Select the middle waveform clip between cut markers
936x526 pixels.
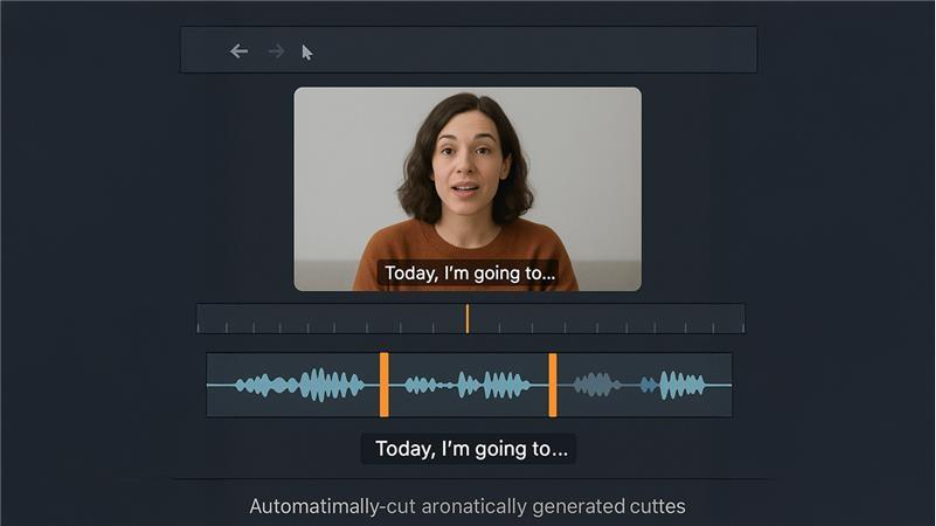click(468, 385)
